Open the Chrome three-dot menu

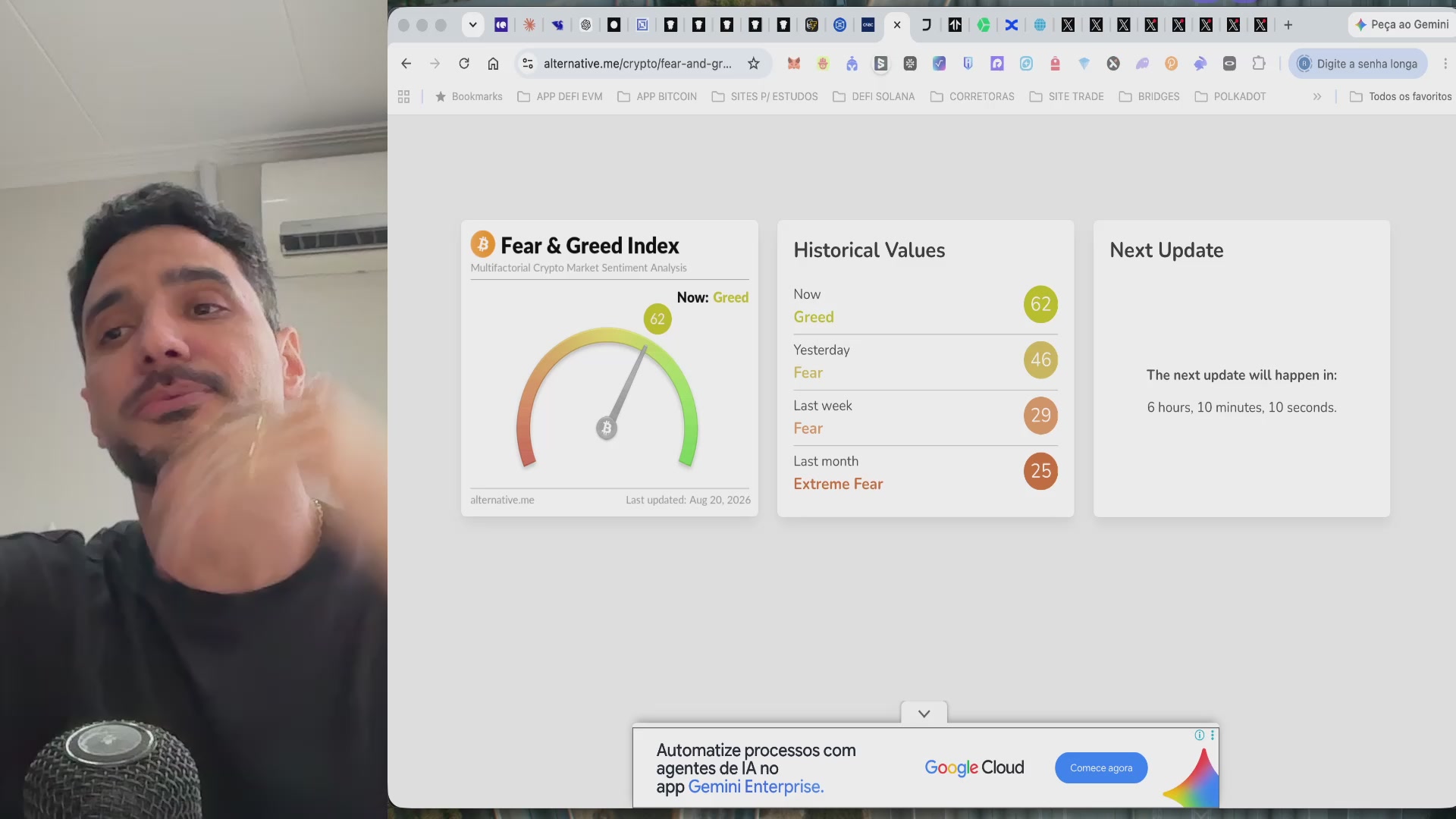(1445, 64)
